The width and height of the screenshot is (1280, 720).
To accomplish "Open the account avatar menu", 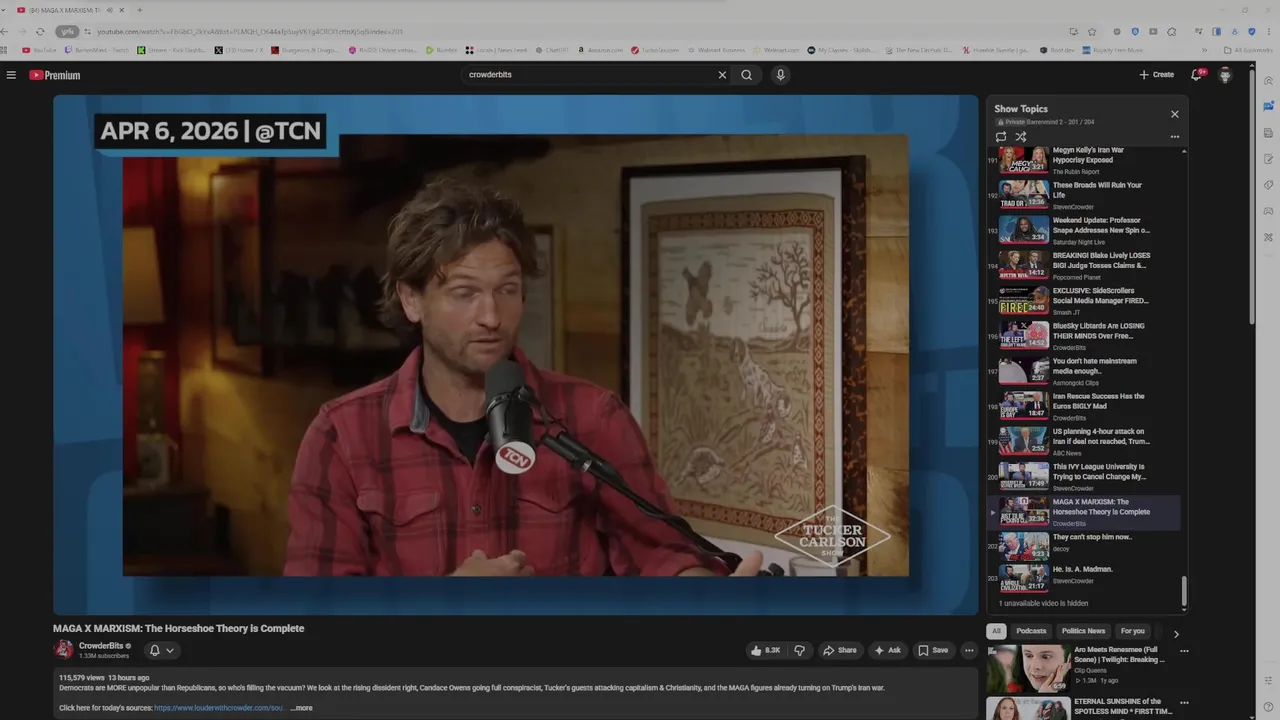I will [x=1225, y=75].
